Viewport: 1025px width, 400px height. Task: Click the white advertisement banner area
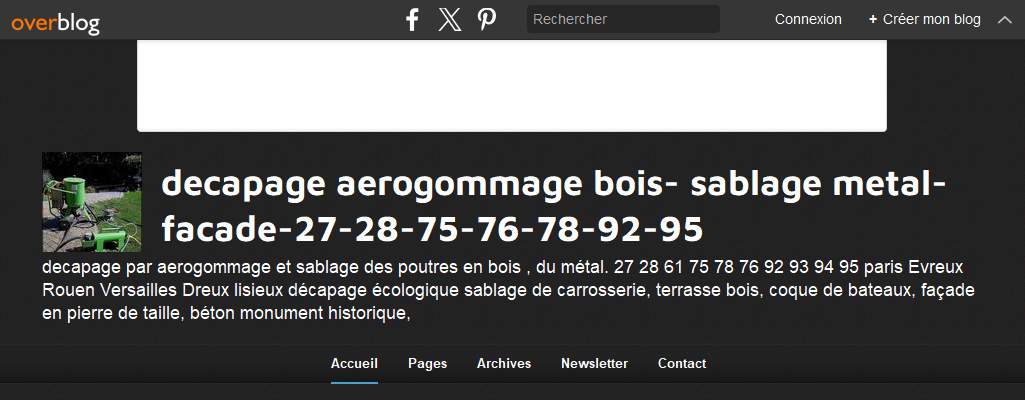(x=512, y=86)
